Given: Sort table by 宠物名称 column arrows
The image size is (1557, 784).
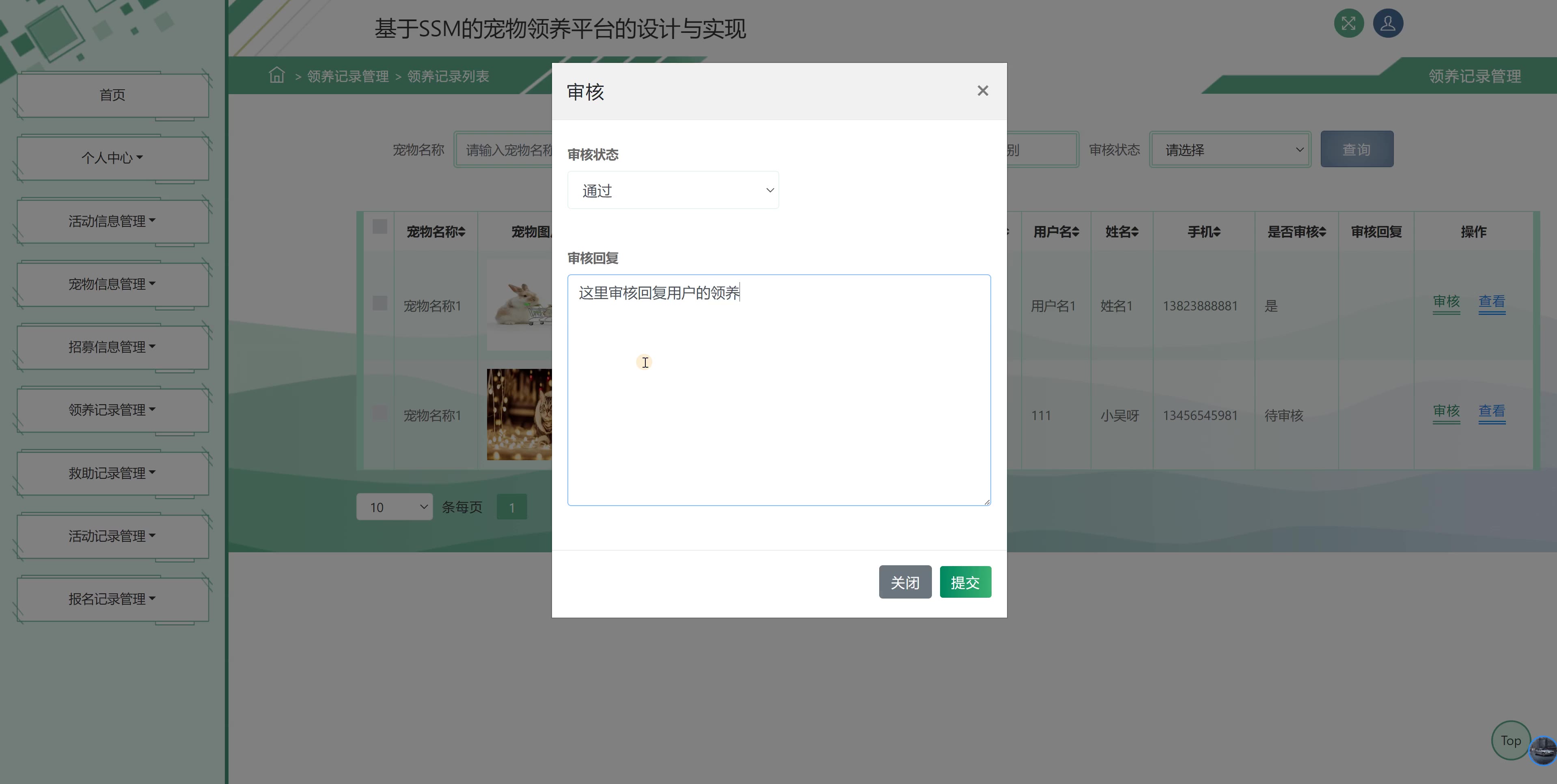Looking at the screenshot, I should [x=462, y=232].
